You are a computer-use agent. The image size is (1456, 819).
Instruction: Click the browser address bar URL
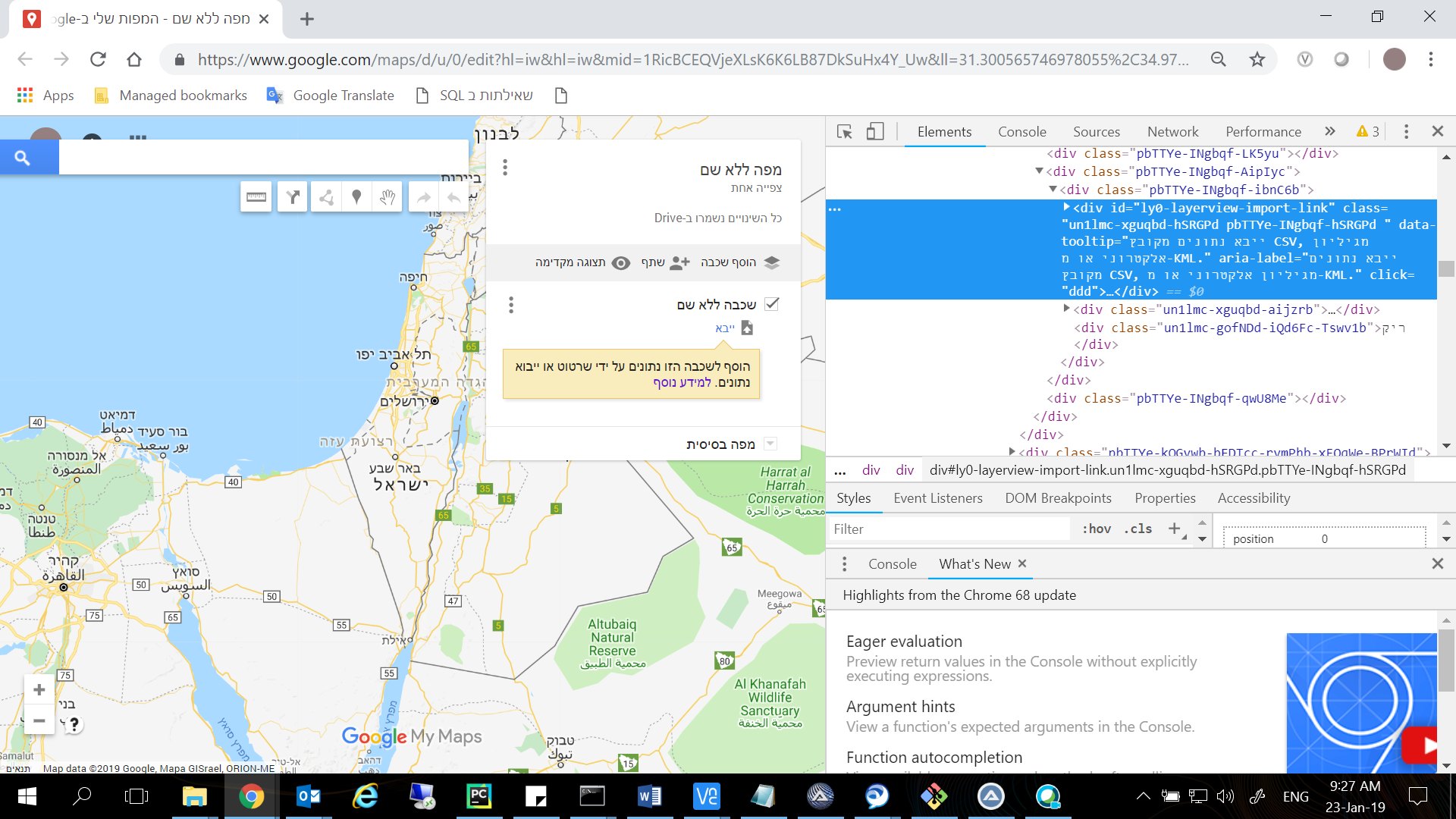point(693,59)
